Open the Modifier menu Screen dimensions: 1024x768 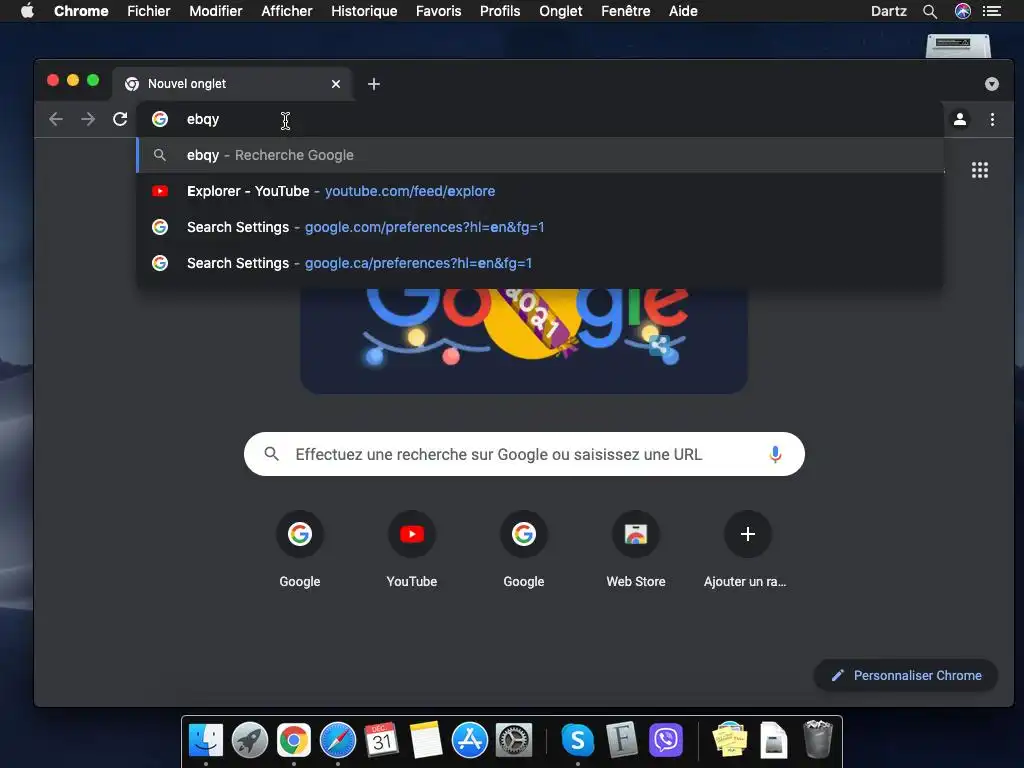coord(216,10)
